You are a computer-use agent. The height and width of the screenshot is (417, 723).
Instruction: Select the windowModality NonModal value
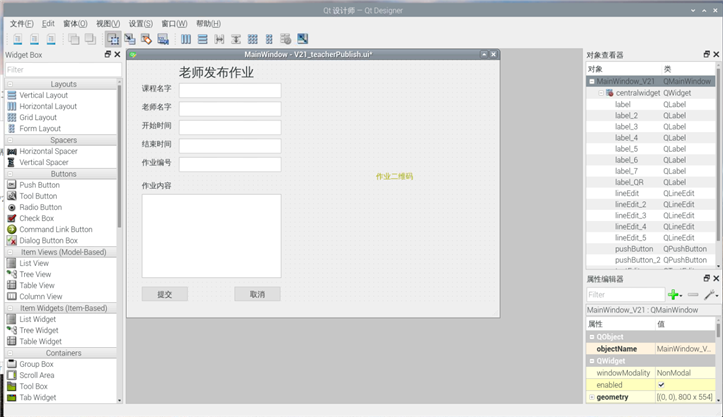coord(685,373)
